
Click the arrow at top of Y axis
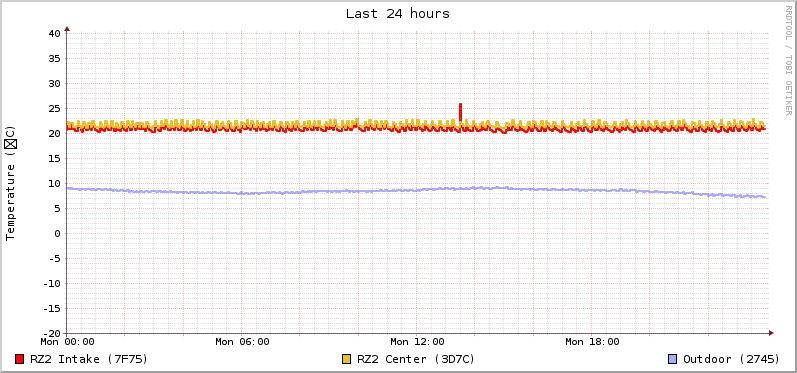67,29
